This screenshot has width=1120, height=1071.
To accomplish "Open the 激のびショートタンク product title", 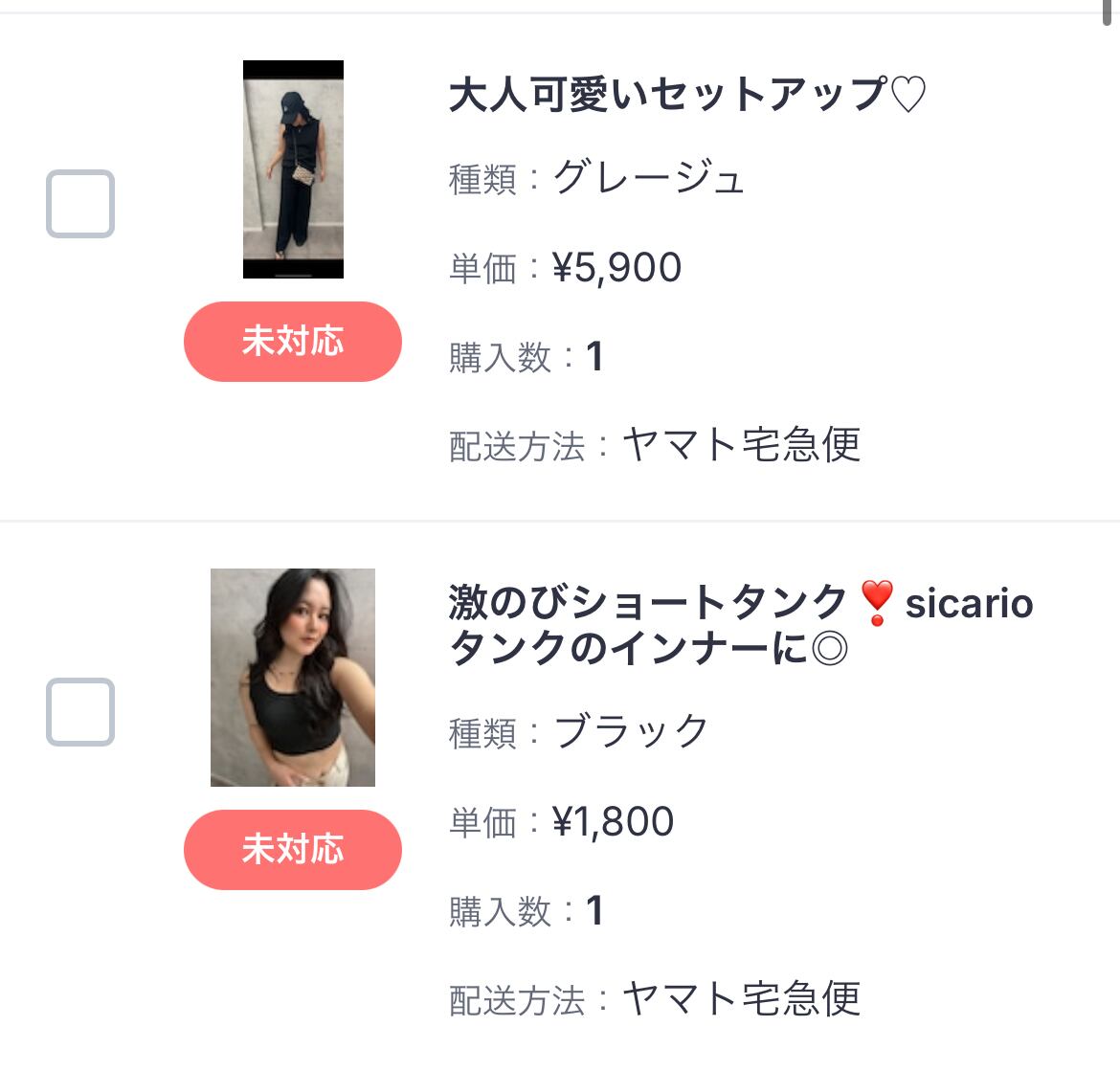I will click(x=647, y=604).
